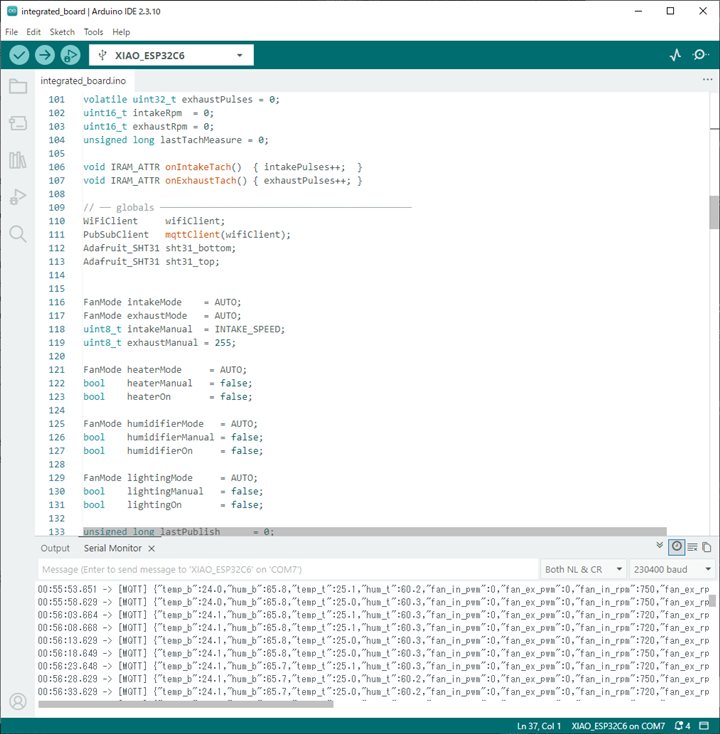Open the Serial Monitor magnifier icon in toolbar
The height and width of the screenshot is (734, 720).
pyautogui.click(x=700, y=55)
